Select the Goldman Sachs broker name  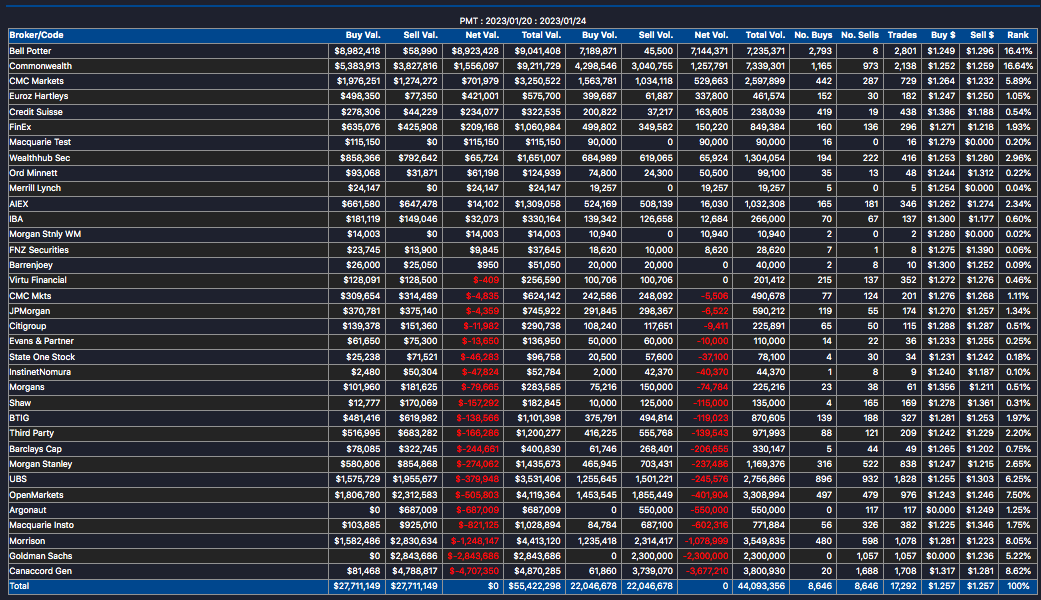click(40, 556)
